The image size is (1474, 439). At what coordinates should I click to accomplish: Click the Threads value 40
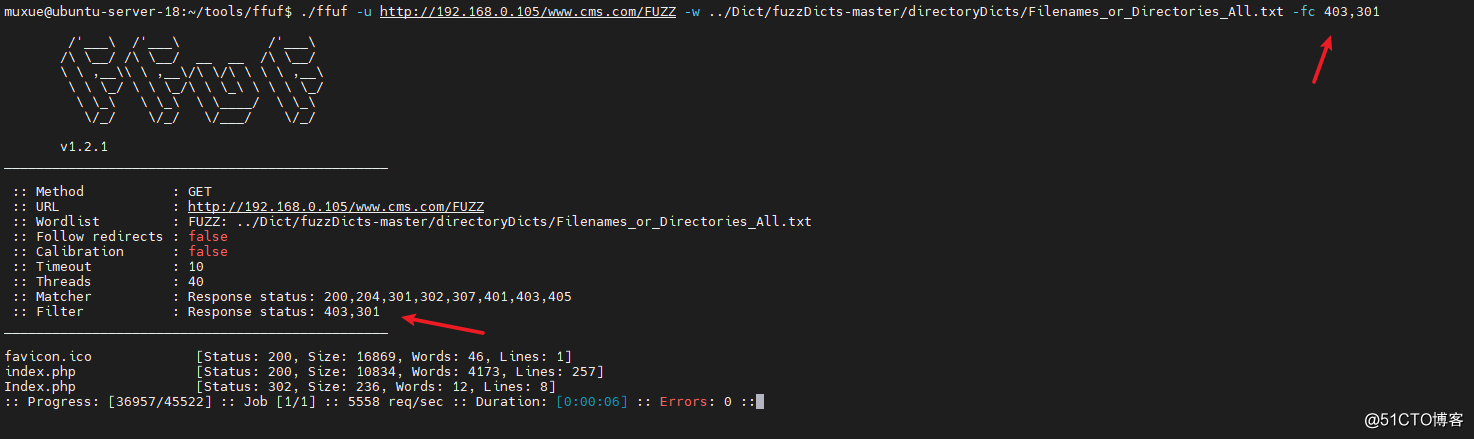pyautogui.click(x=196, y=281)
